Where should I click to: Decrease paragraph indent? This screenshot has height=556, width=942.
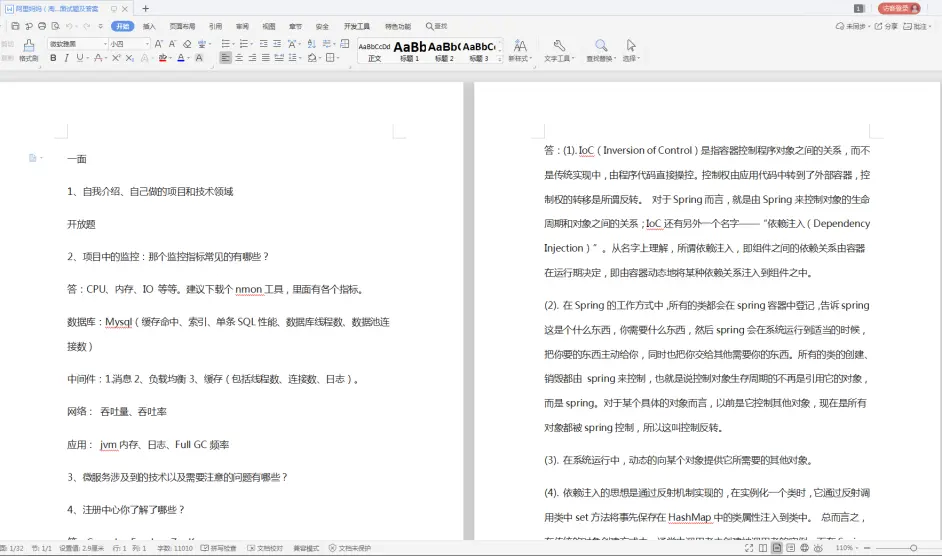tap(263, 44)
